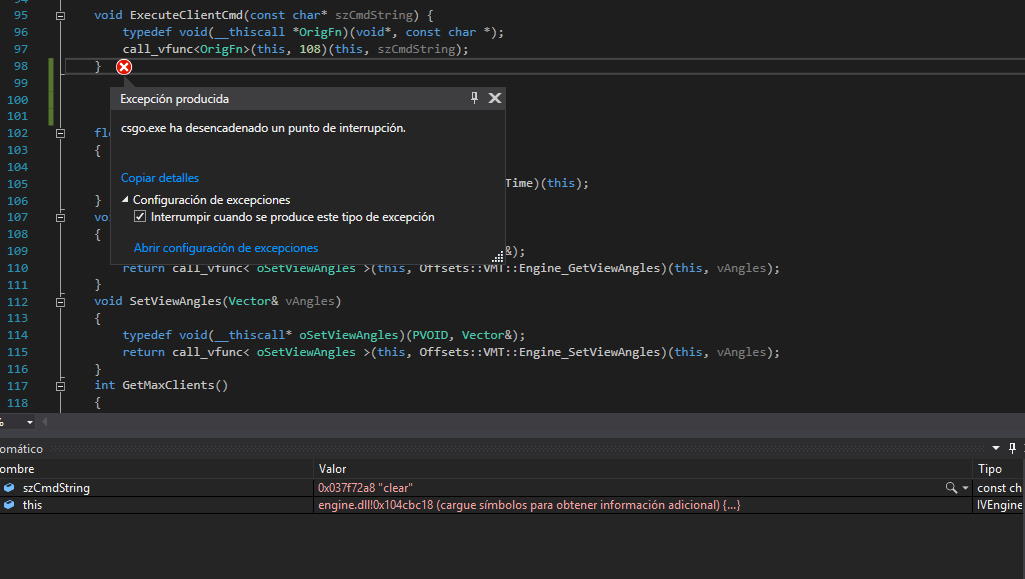1025x579 pixels.
Task: Close the Excepción producida popup
Action: (x=494, y=98)
